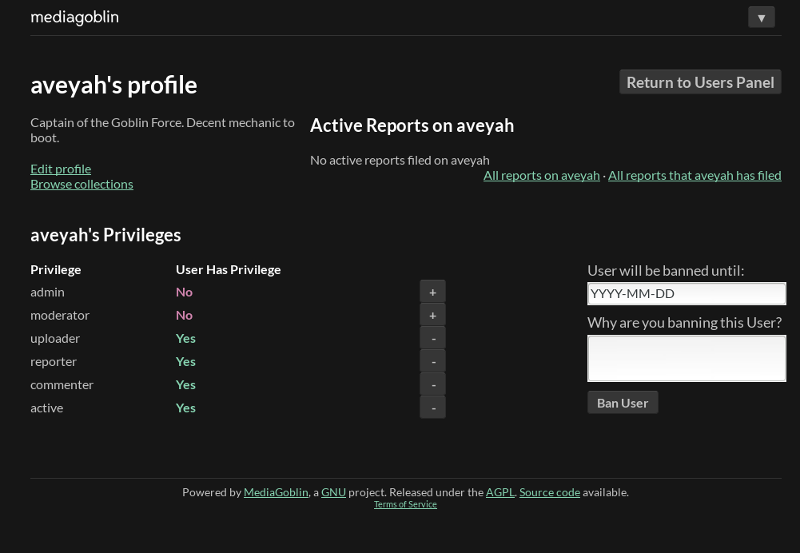Click the 'User will be banned until:' label
800x553 pixels.
pyautogui.click(x=665, y=270)
